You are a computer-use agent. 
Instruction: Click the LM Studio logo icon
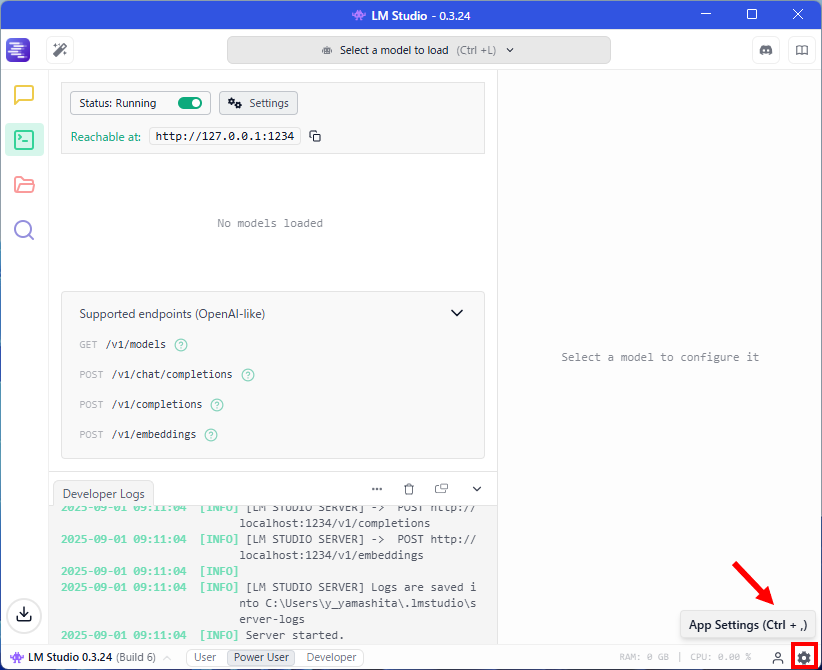18,50
